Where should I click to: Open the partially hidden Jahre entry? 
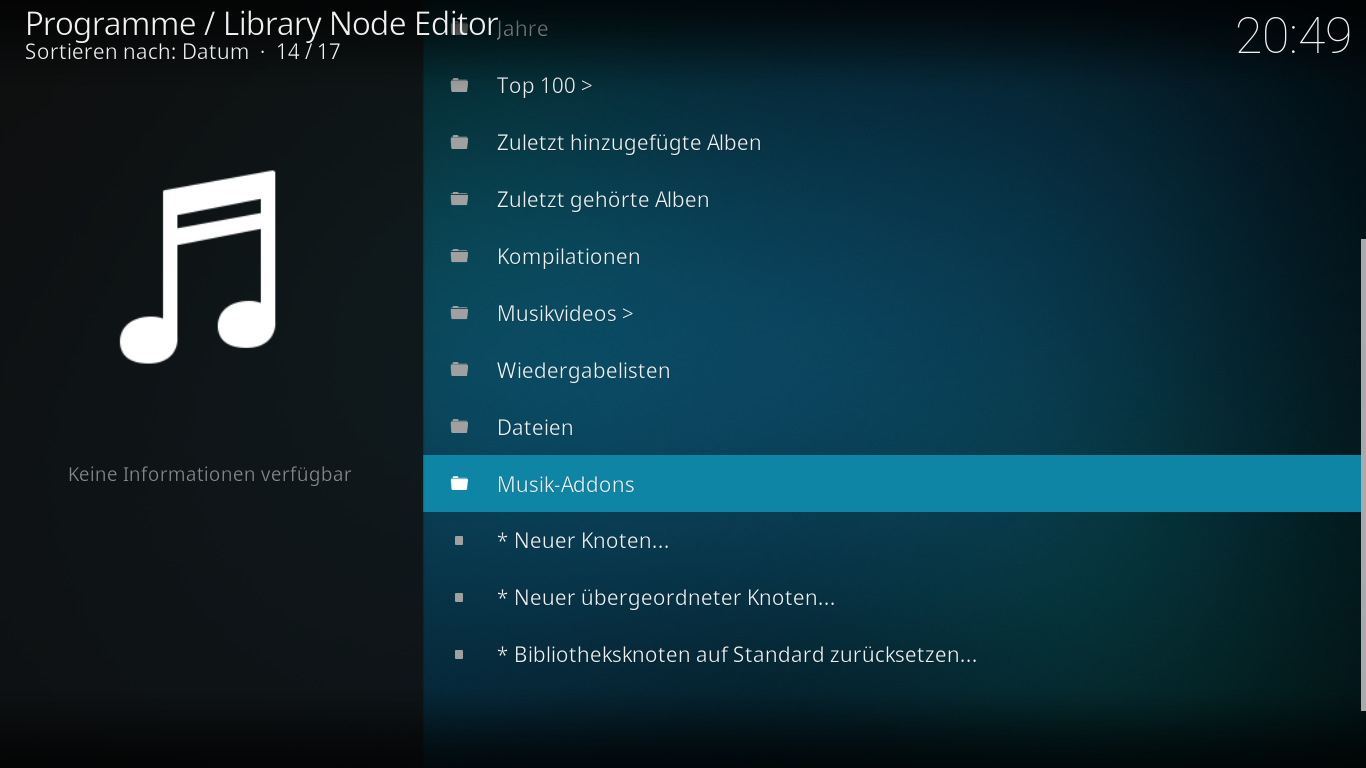click(522, 28)
